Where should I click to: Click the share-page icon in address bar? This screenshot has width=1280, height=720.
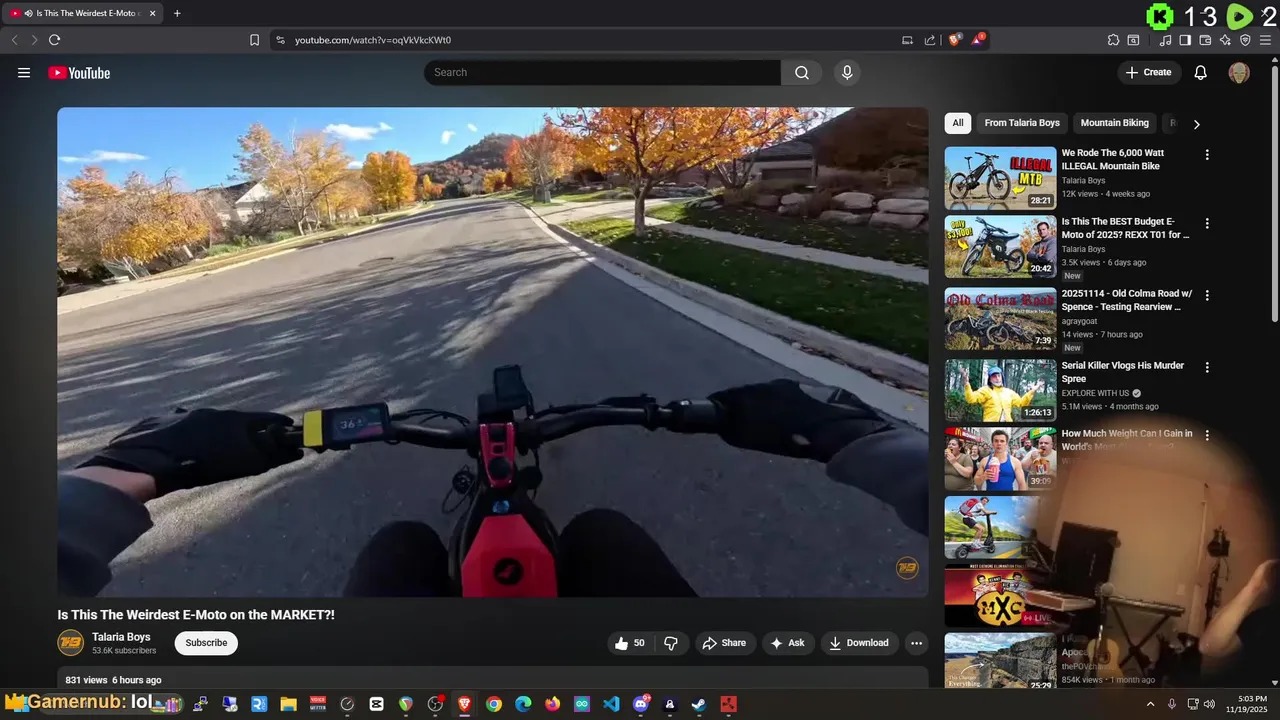(x=930, y=40)
